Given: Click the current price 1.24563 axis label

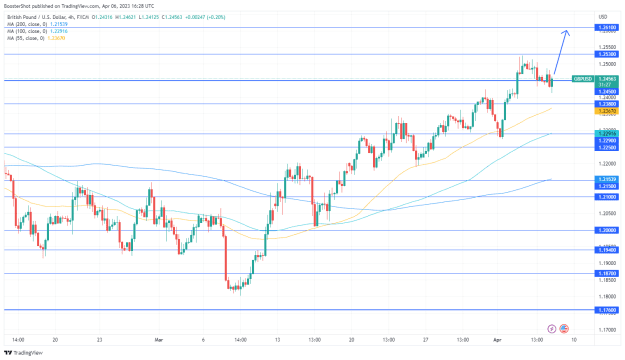Looking at the screenshot, I should coord(607,79).
